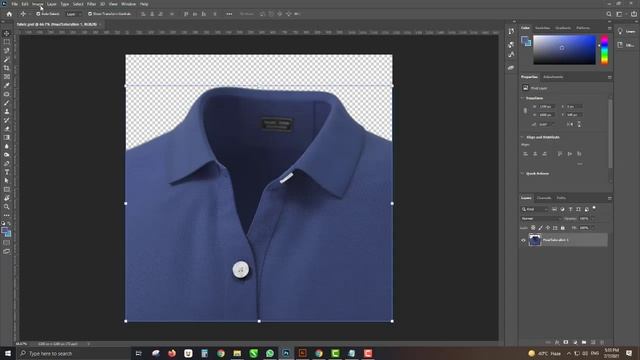Screen dimensions: 640x360
Task: Create a new group with the folder icon
Action: [x=584, y=342]
